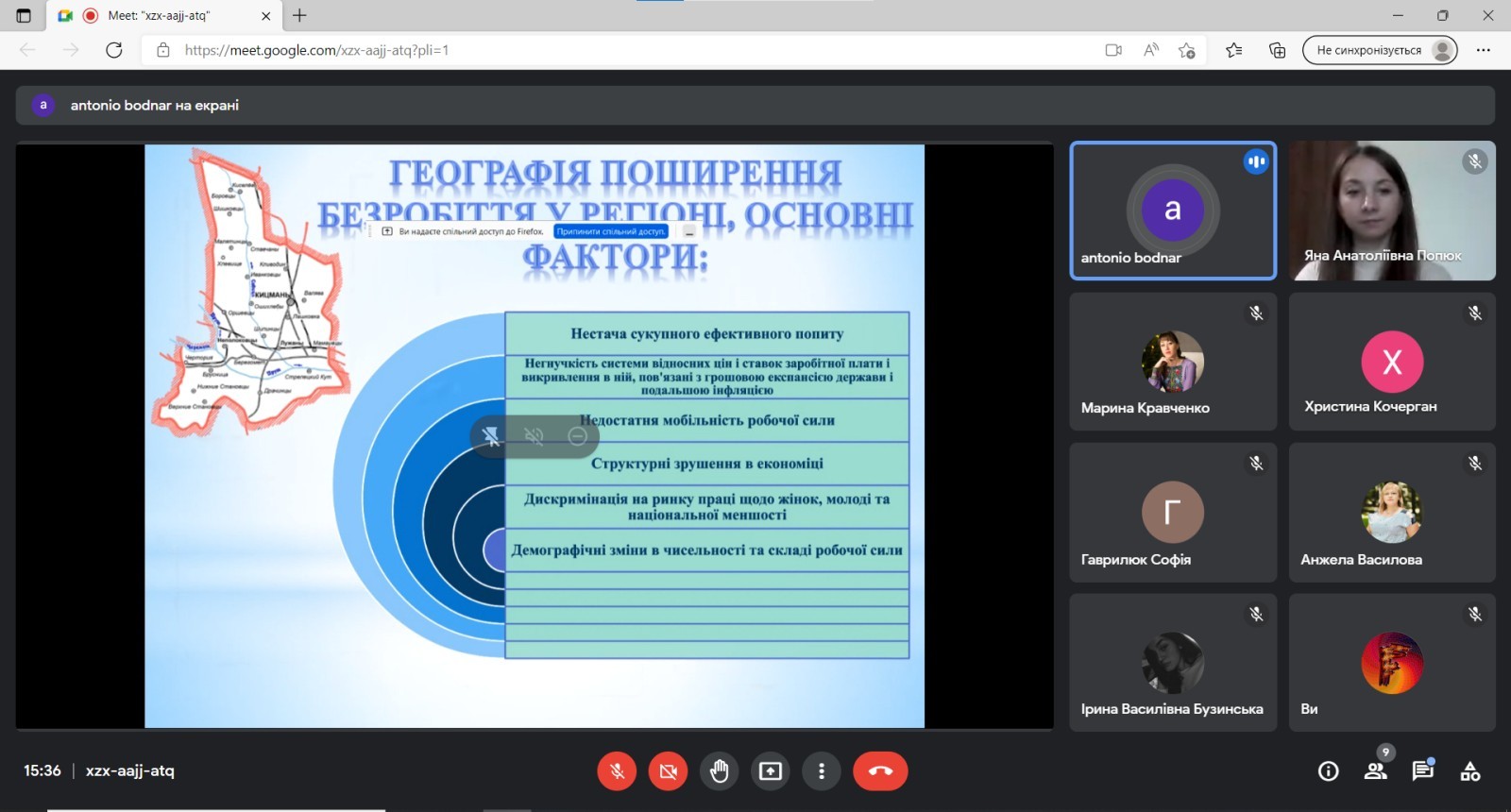This screenshot has width=1511, height=812.
Task: Open the browser favorites star icon
Action: tap(1233, 50)
